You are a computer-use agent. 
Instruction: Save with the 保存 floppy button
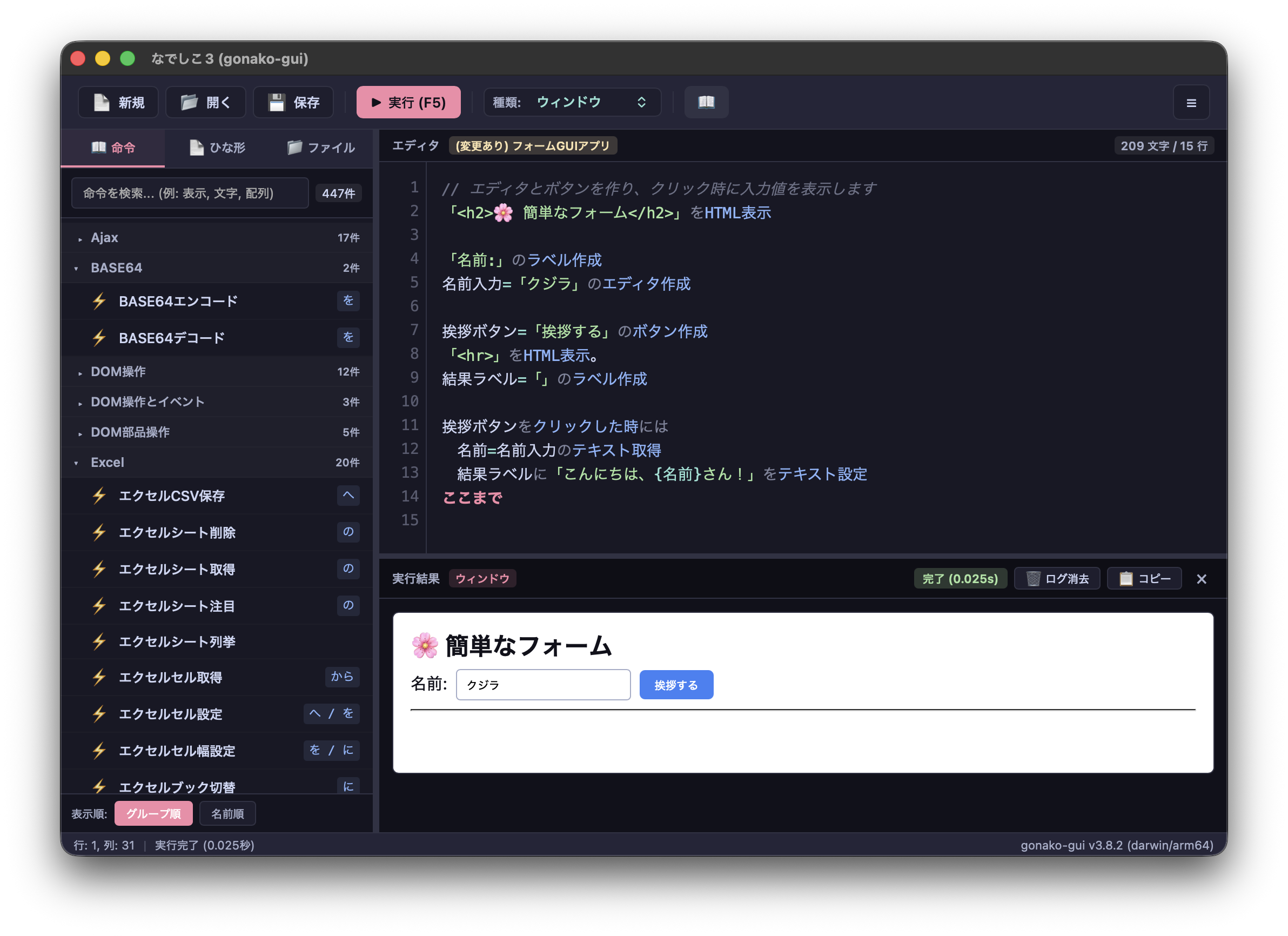[x=293, y=102]
